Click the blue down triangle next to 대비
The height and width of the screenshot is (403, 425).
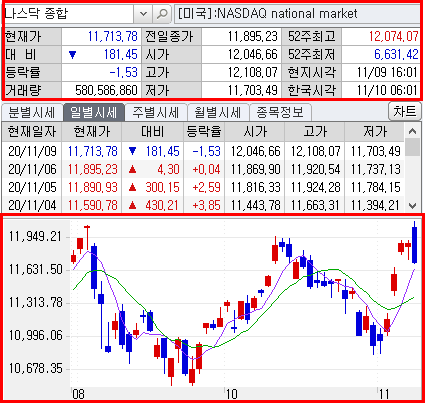(72, 55)
